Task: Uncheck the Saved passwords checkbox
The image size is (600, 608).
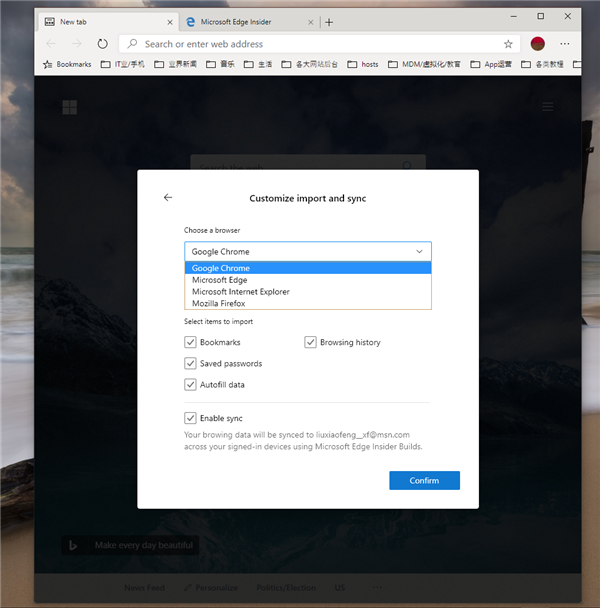Action: (190, 363)
